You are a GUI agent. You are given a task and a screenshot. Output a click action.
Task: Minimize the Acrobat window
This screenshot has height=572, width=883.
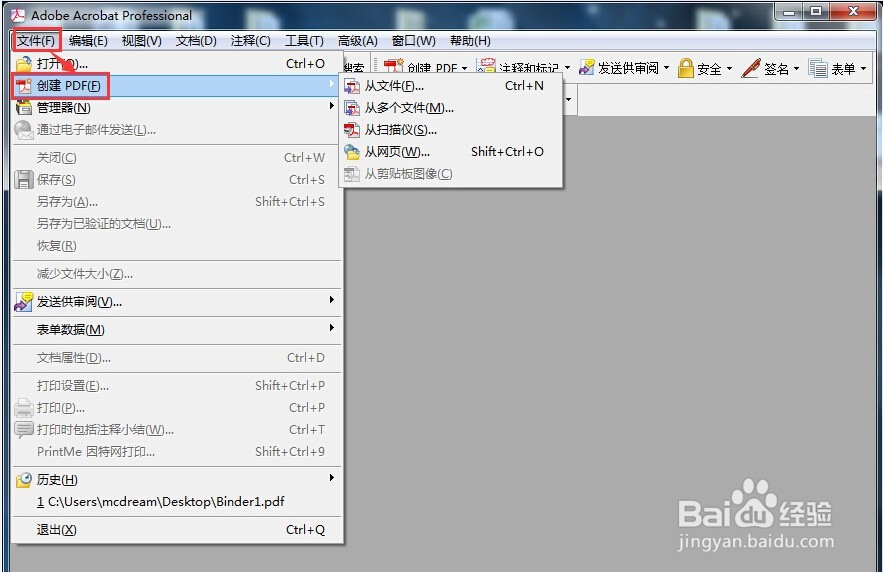coord(790,11)
